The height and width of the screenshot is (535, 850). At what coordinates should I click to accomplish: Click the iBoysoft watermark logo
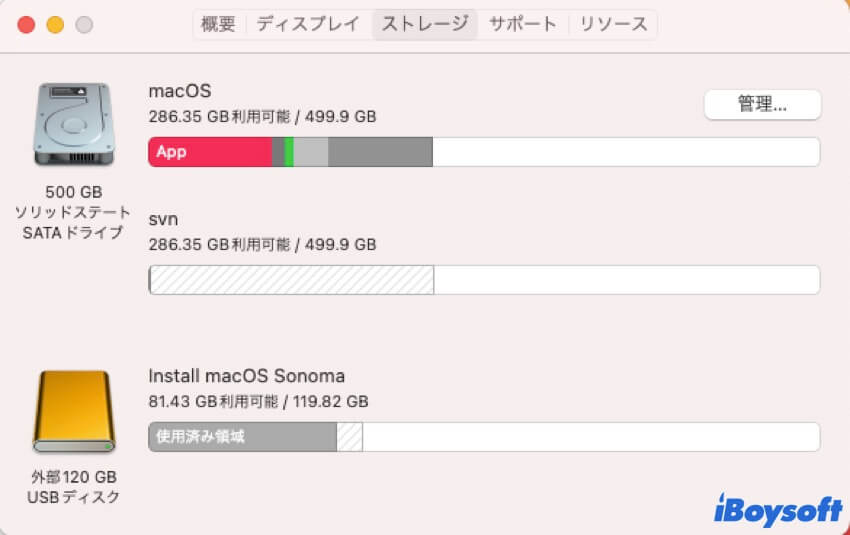pyautogui.click(x=778, y=510)
